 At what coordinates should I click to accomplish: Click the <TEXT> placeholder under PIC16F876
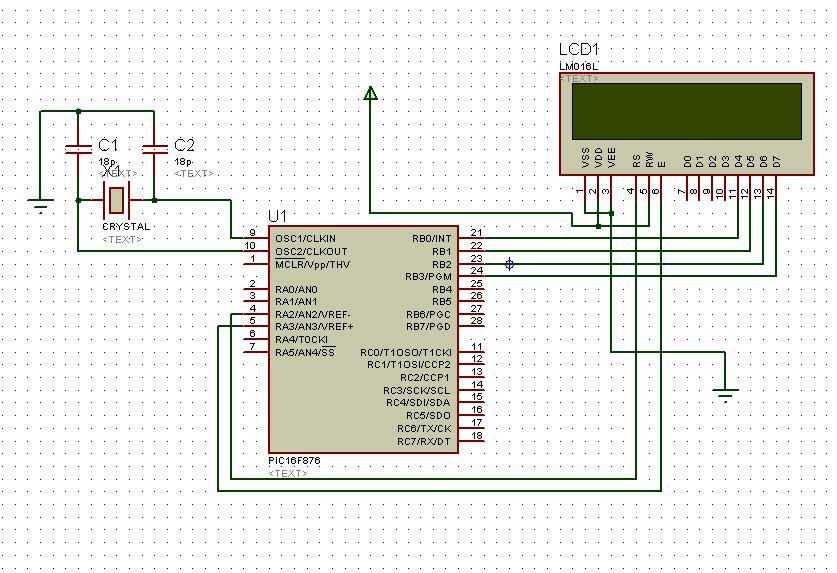288,473
